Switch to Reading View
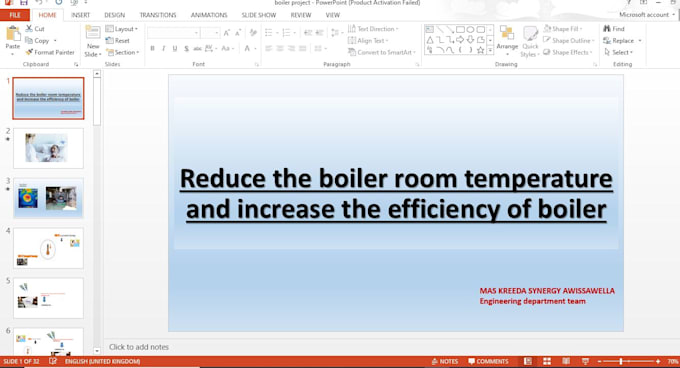Image resolution: width=680 pixels, height=368 pixels. (x=566, y=361)
